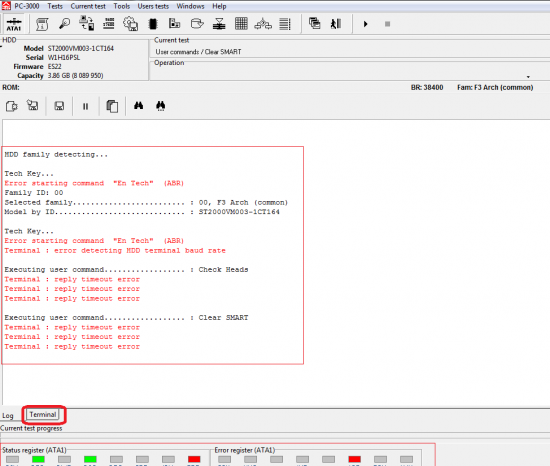
Task: Click the Current test progress bar
Action: 275,436
